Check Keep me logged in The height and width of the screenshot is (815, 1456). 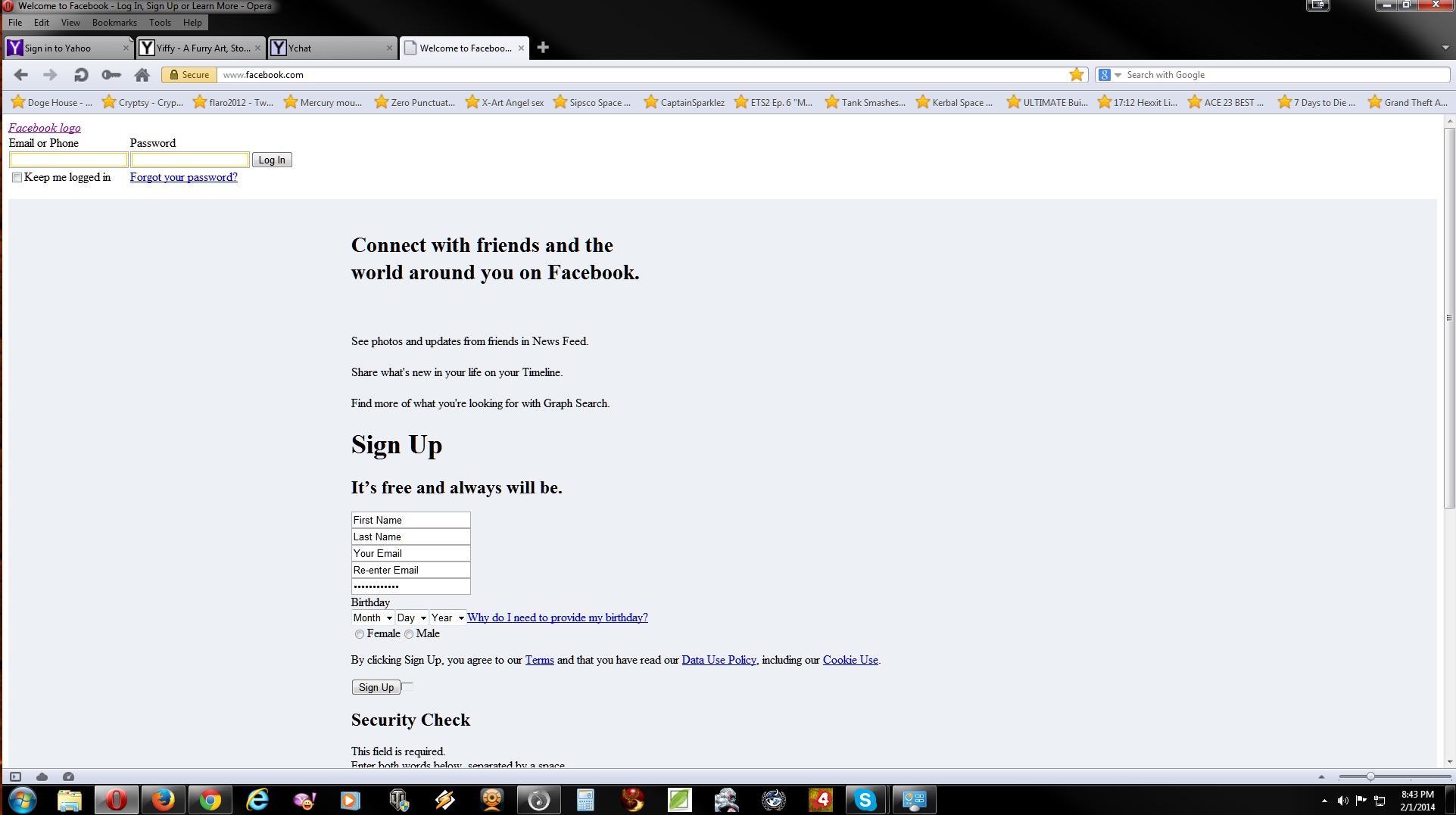[17, 178]
